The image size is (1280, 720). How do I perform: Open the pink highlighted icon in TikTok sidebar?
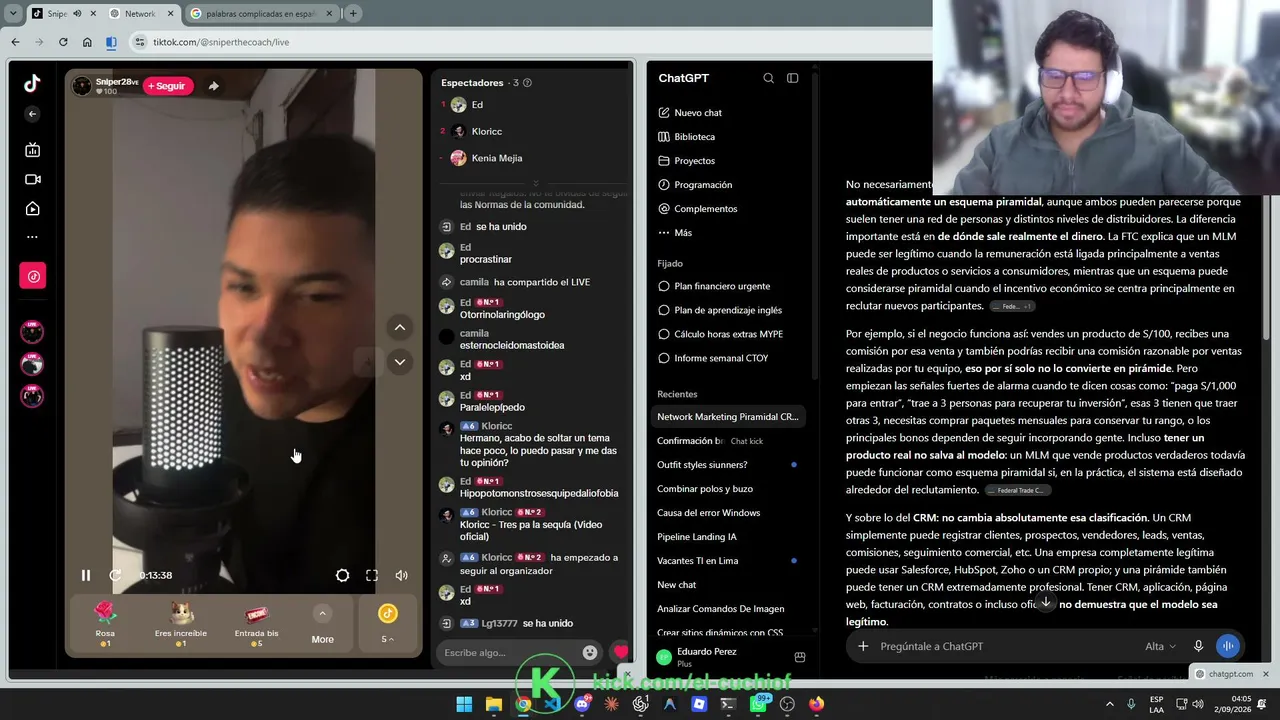pos(32,276)
